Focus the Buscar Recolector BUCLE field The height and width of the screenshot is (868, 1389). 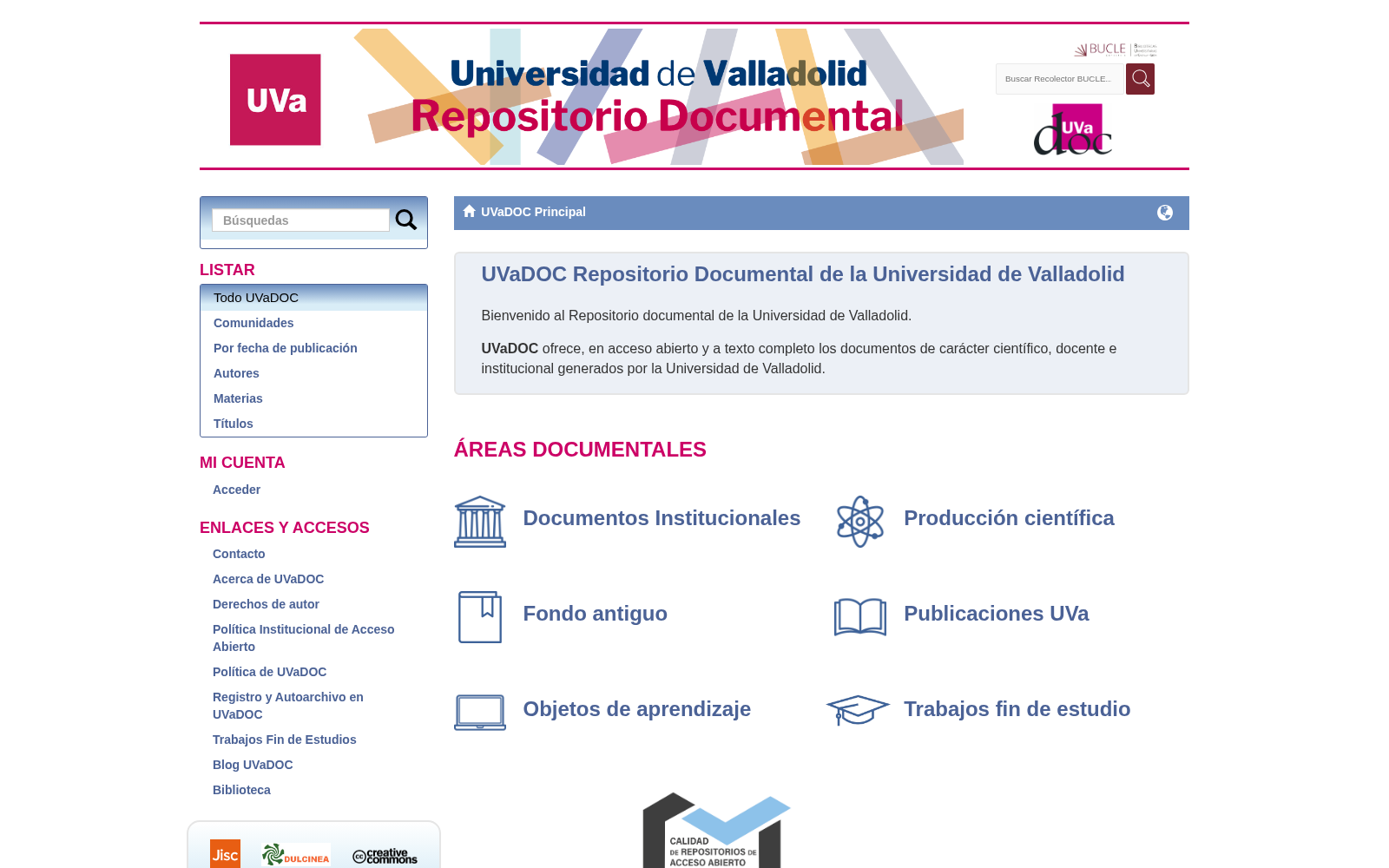click(1060, 79)
